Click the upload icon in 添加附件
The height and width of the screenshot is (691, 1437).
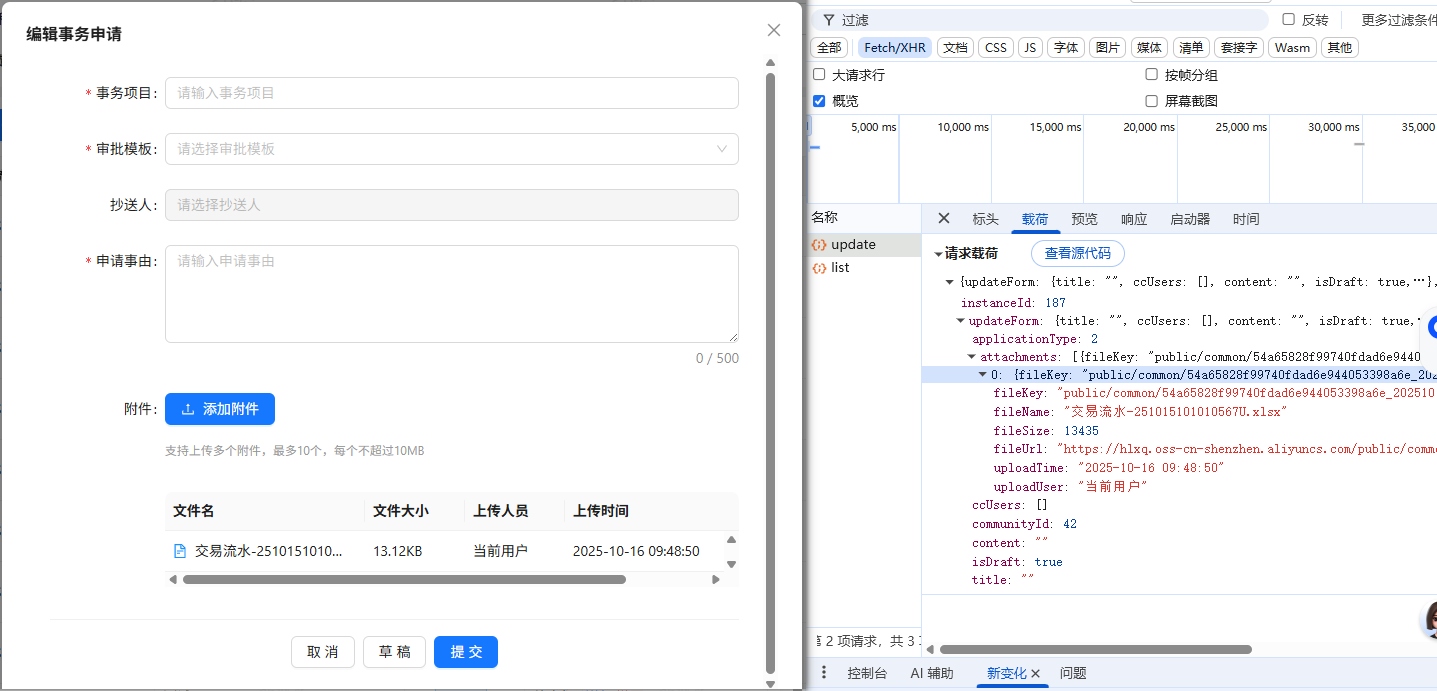[x=188, y=409]
